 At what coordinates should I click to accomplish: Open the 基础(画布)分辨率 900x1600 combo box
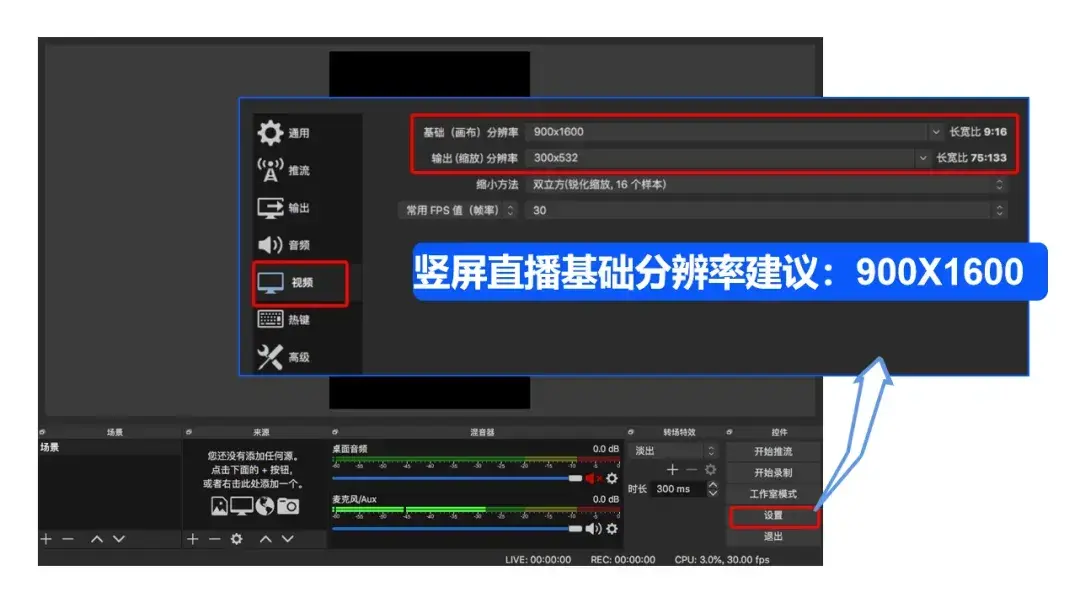pyautogui.click(x=734, y=132)
